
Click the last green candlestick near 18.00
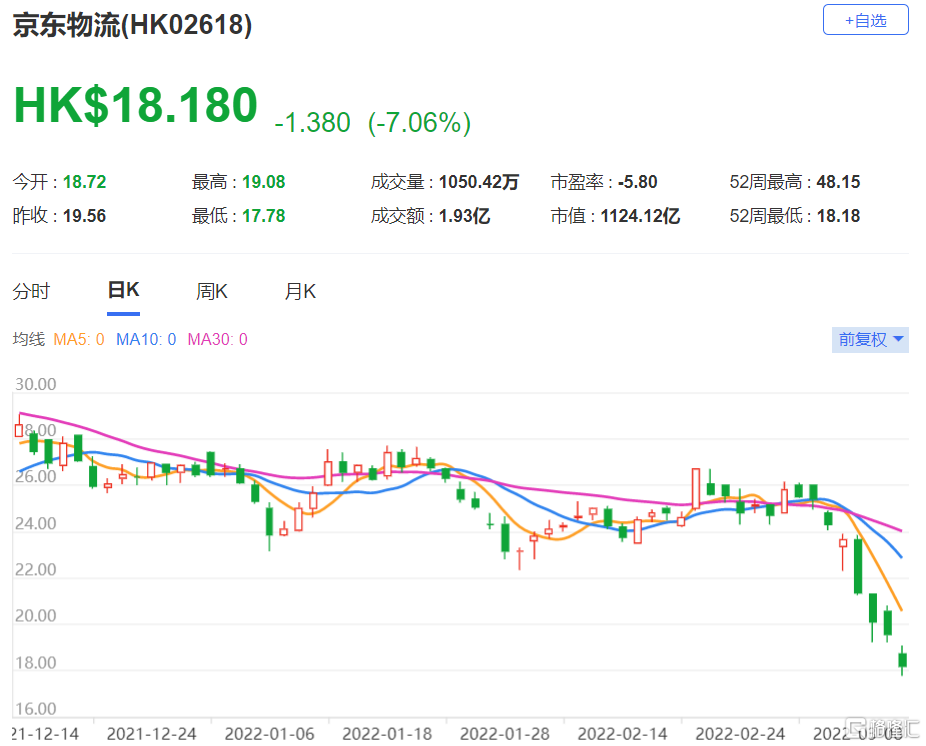[x=902, y=660]
